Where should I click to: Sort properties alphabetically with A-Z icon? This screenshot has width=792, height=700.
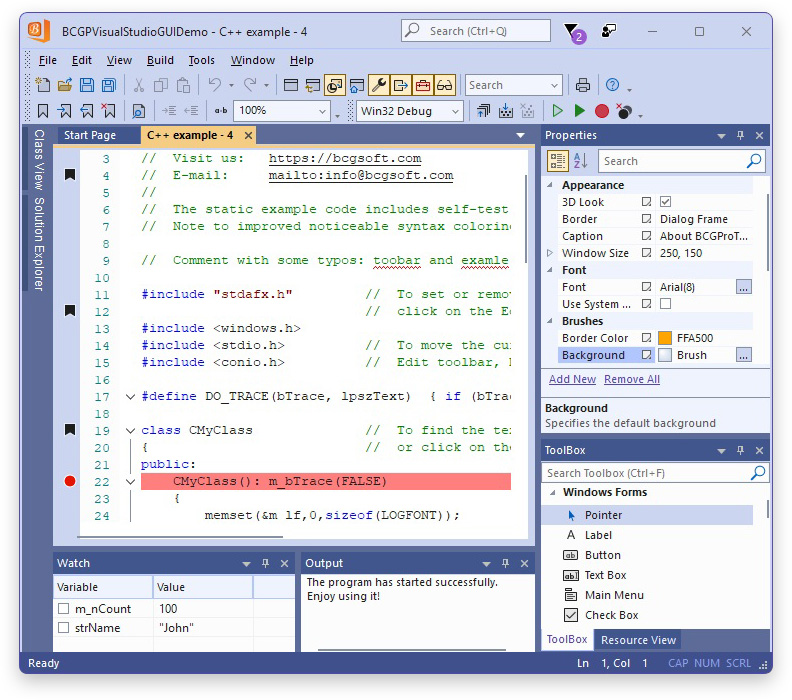point(581,161)
